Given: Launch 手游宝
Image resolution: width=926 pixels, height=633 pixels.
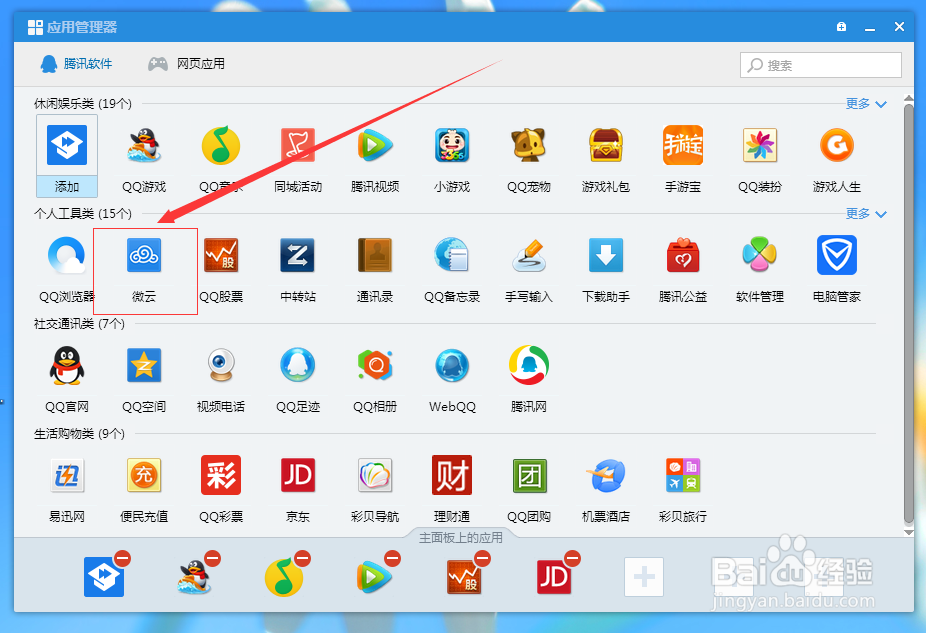Looking at the screenshot, I should pos(683,158).
